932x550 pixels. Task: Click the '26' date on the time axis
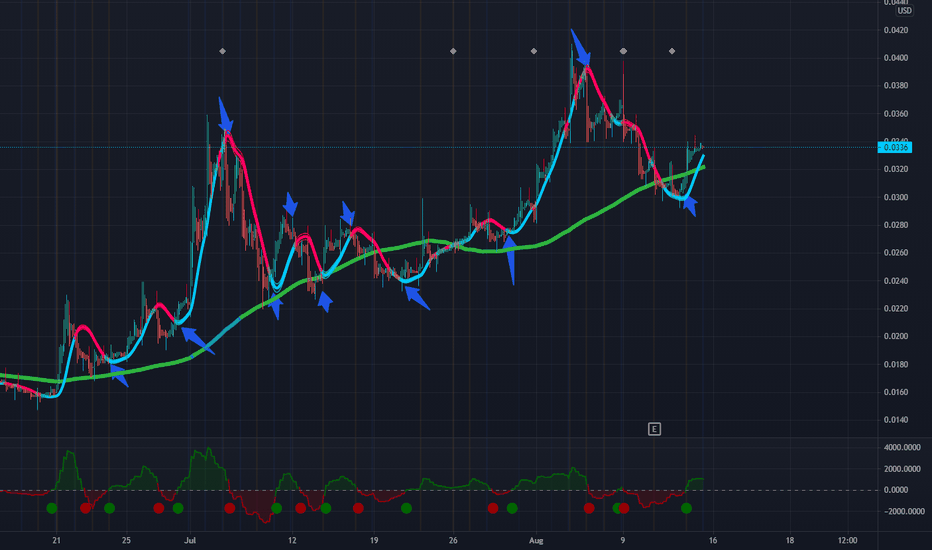pos(453,540)
